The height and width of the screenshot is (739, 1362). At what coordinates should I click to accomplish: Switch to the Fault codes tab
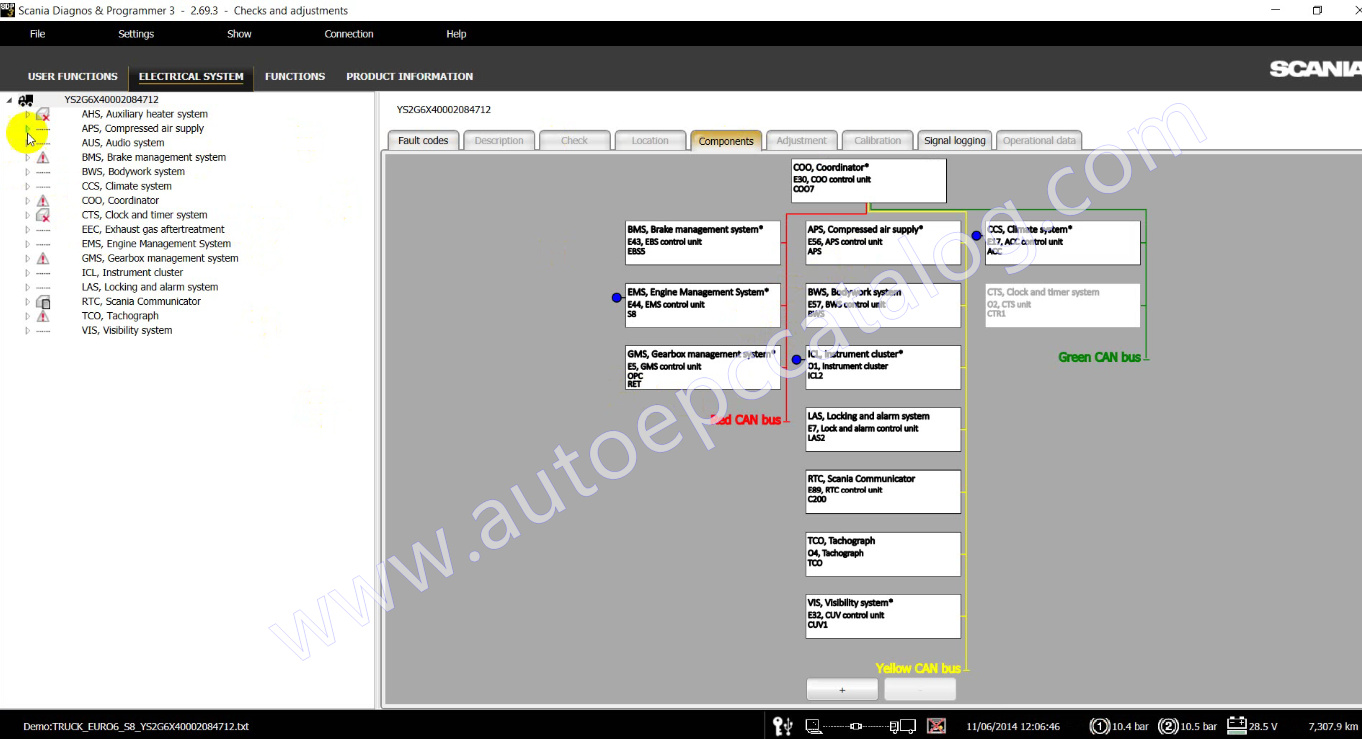423,141
